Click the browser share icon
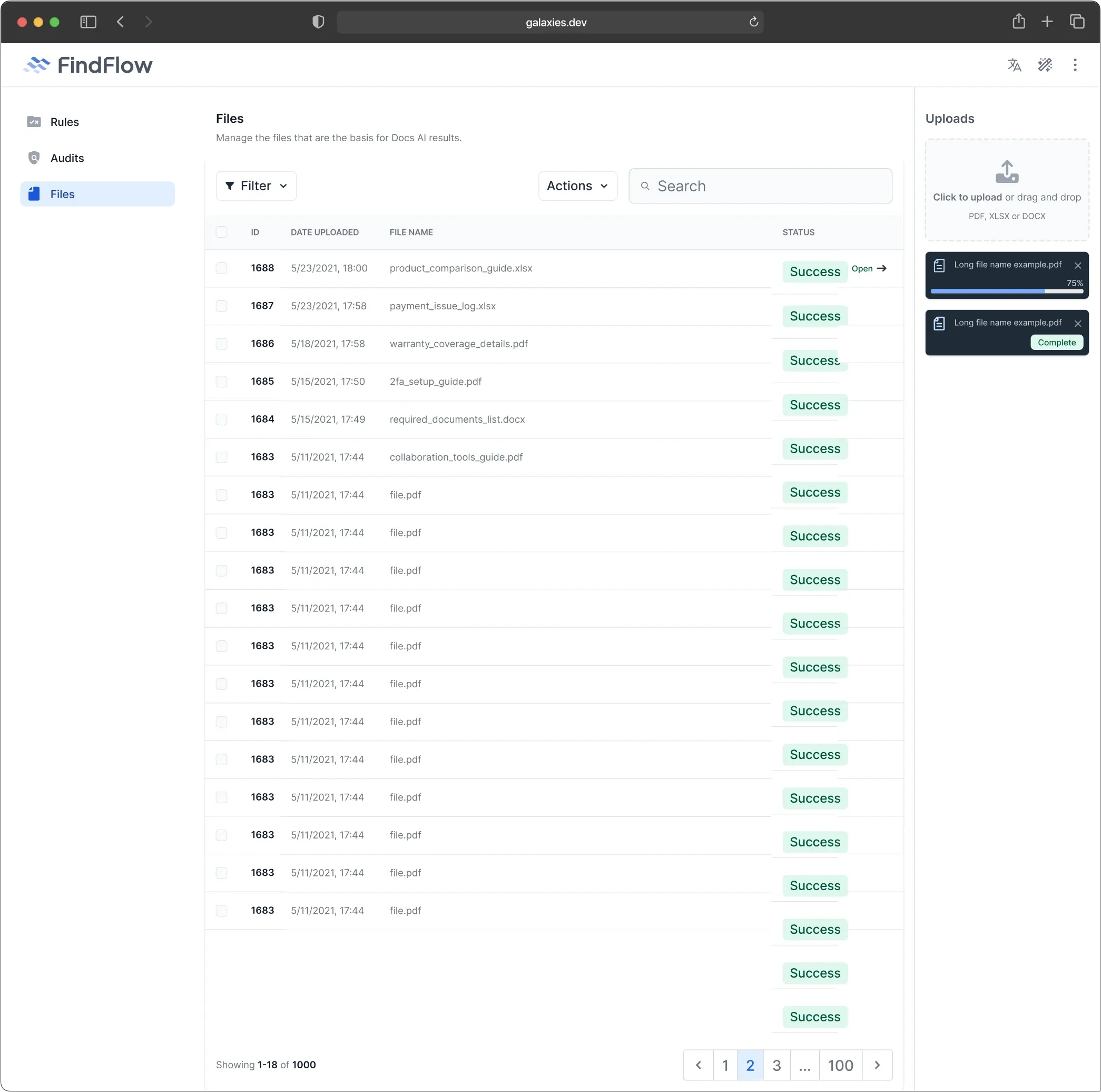This screenshot has width=1101, height=1092. 1018,22
